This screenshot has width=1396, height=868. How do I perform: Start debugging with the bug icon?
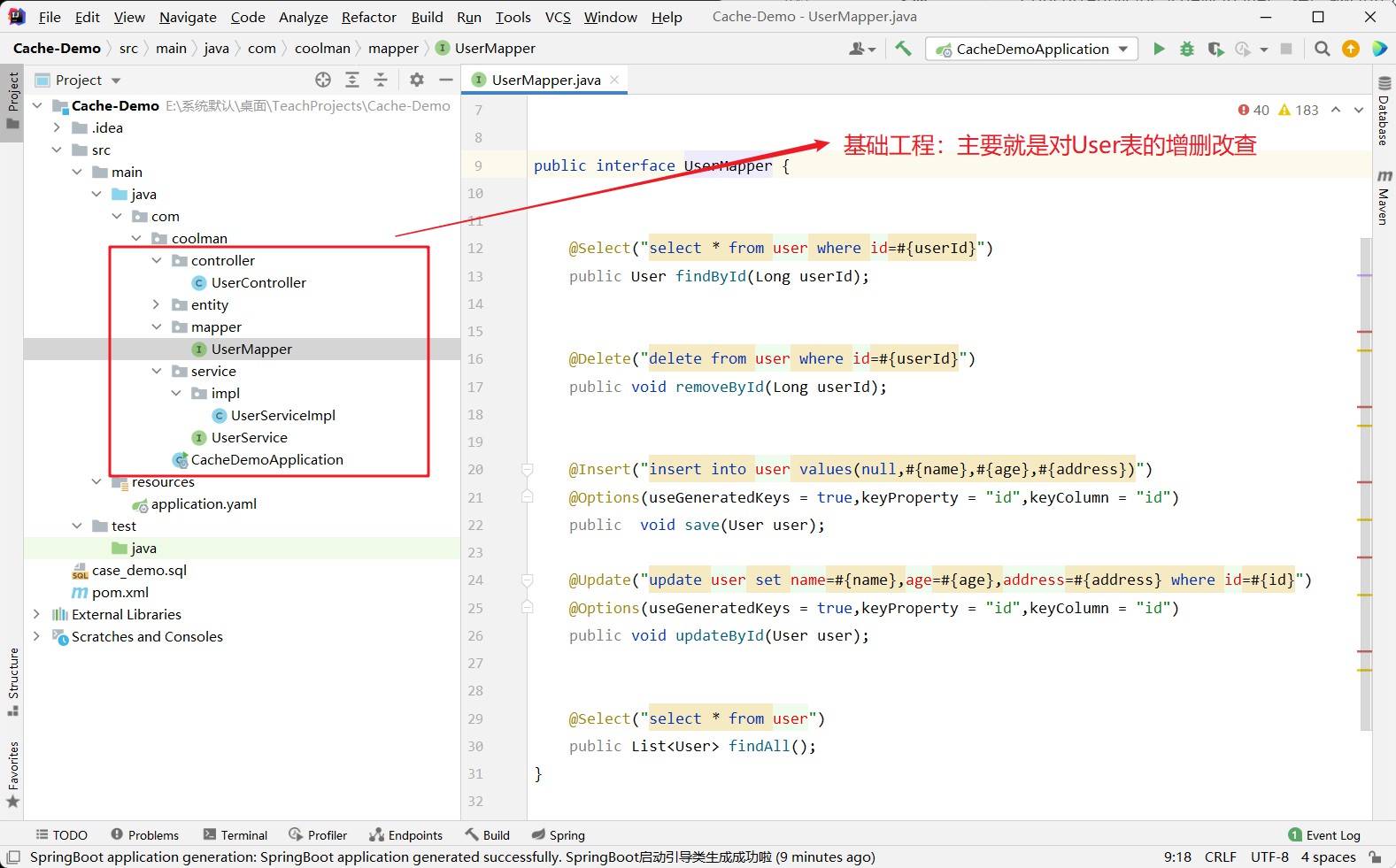point(1187,49)
